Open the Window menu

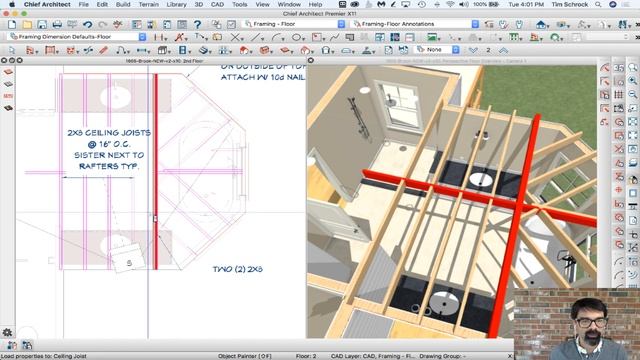coord(289,4)
